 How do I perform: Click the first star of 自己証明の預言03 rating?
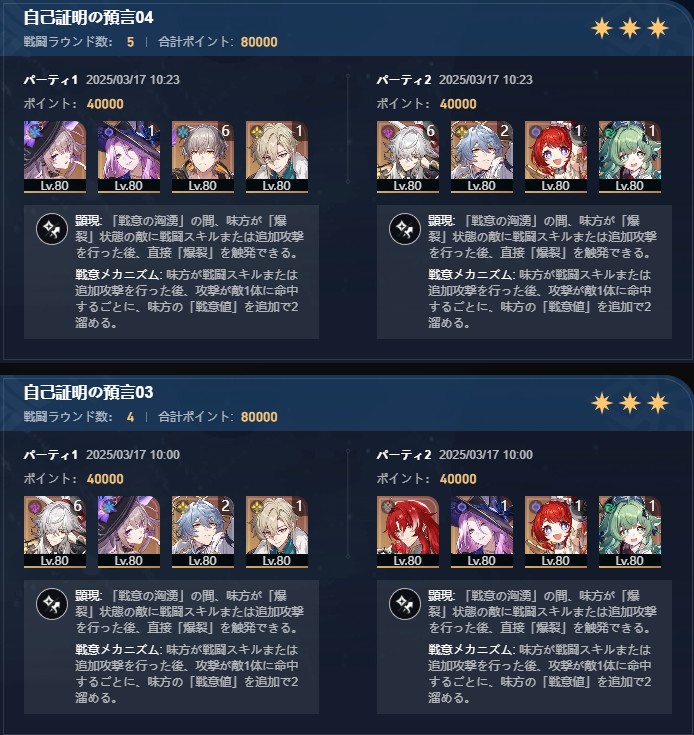click(602, 403)
